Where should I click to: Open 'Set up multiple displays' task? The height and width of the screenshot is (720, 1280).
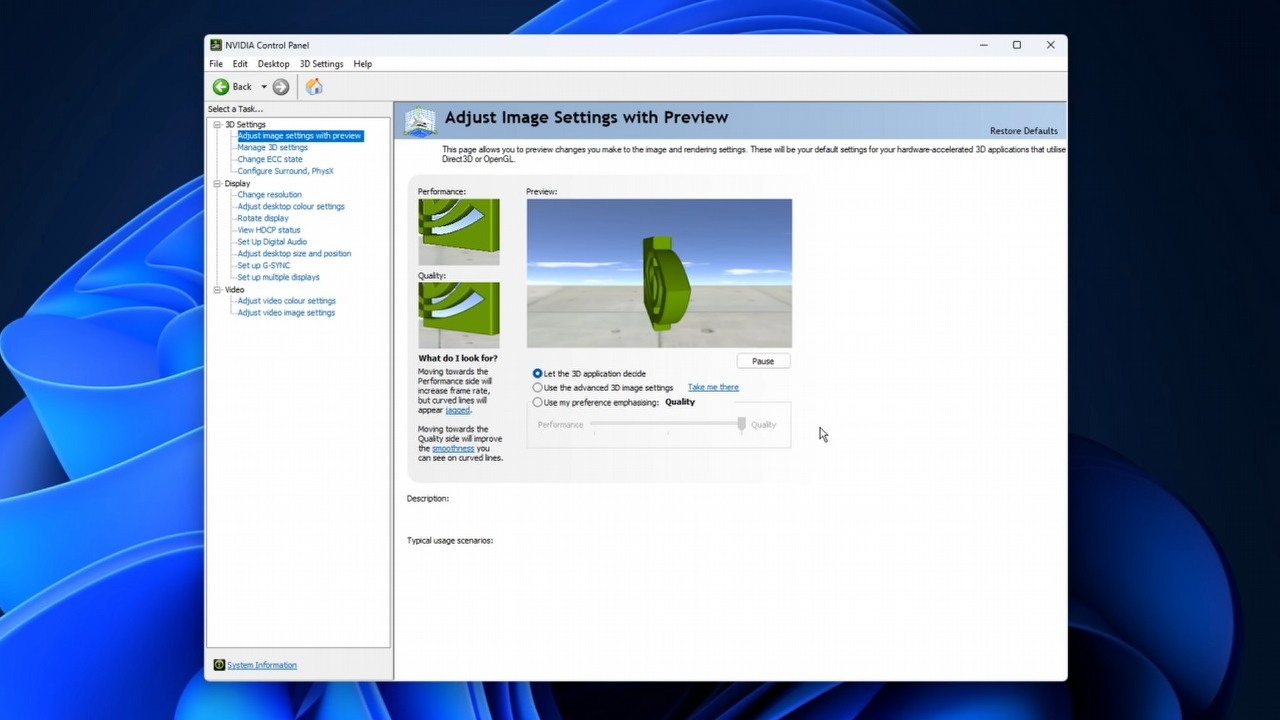click(278, 277)
